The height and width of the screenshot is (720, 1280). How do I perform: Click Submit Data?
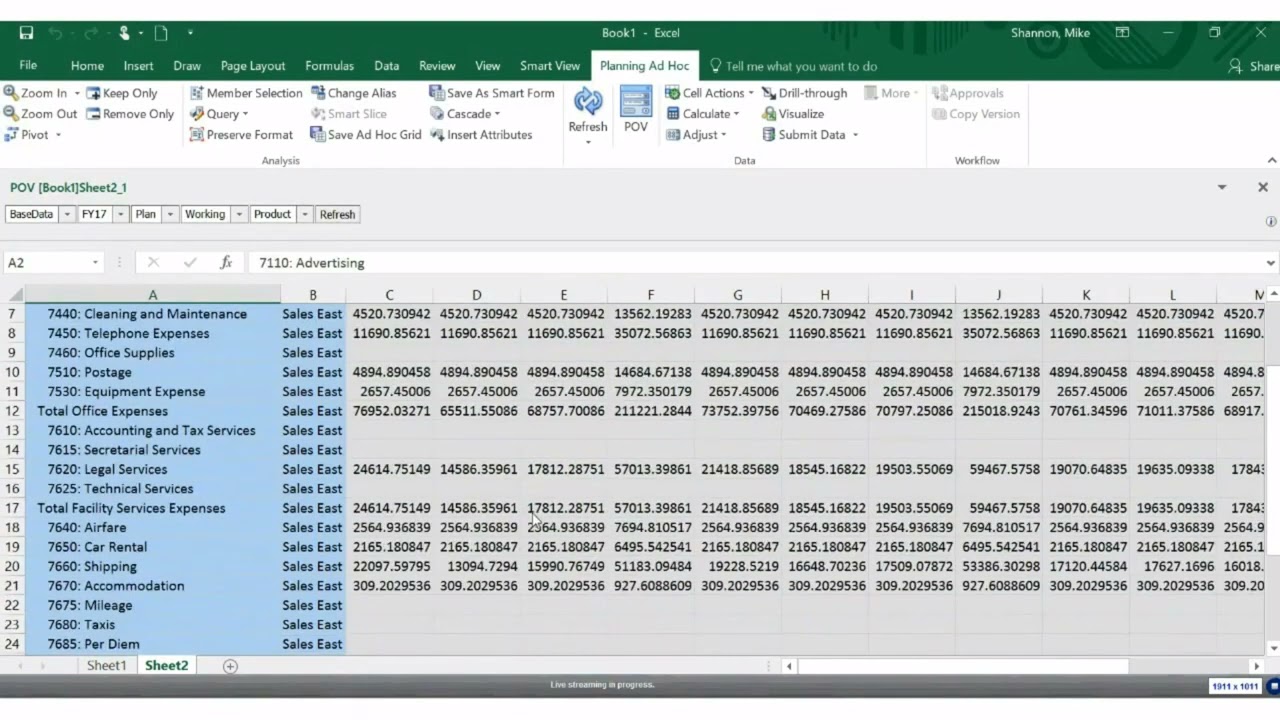point(810,135)
